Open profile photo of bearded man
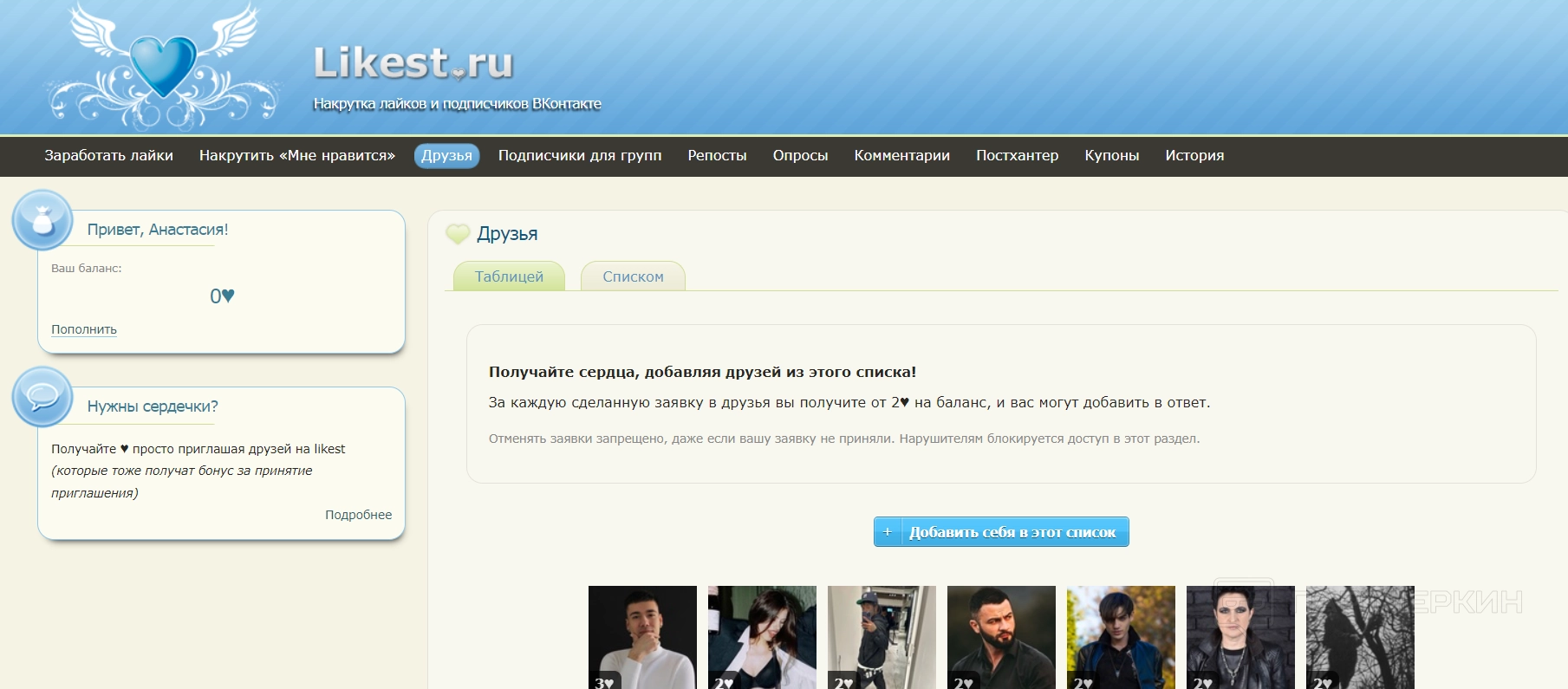 click(1001, 637)
